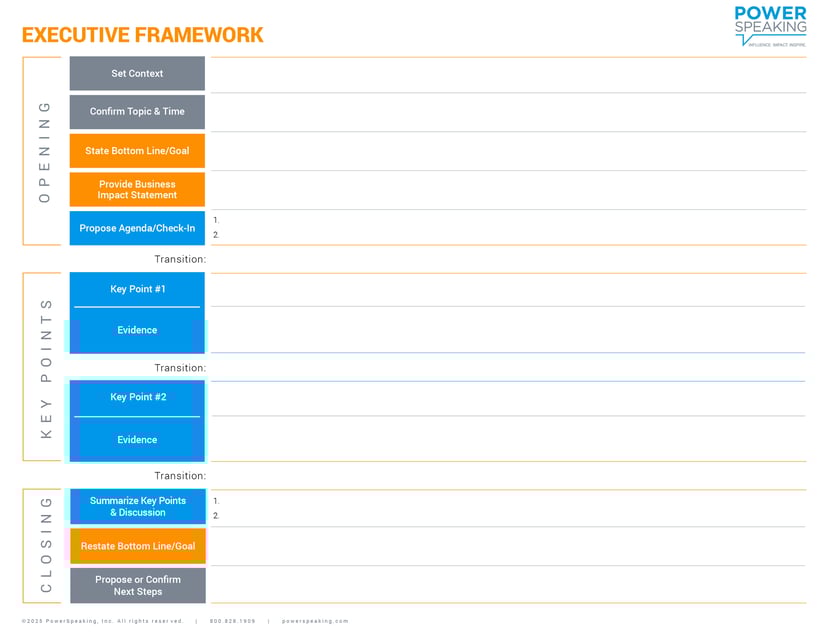818x635 pixels.
Task: Open the powerspeaking.com link in the footer
Action: click(315, 620)
